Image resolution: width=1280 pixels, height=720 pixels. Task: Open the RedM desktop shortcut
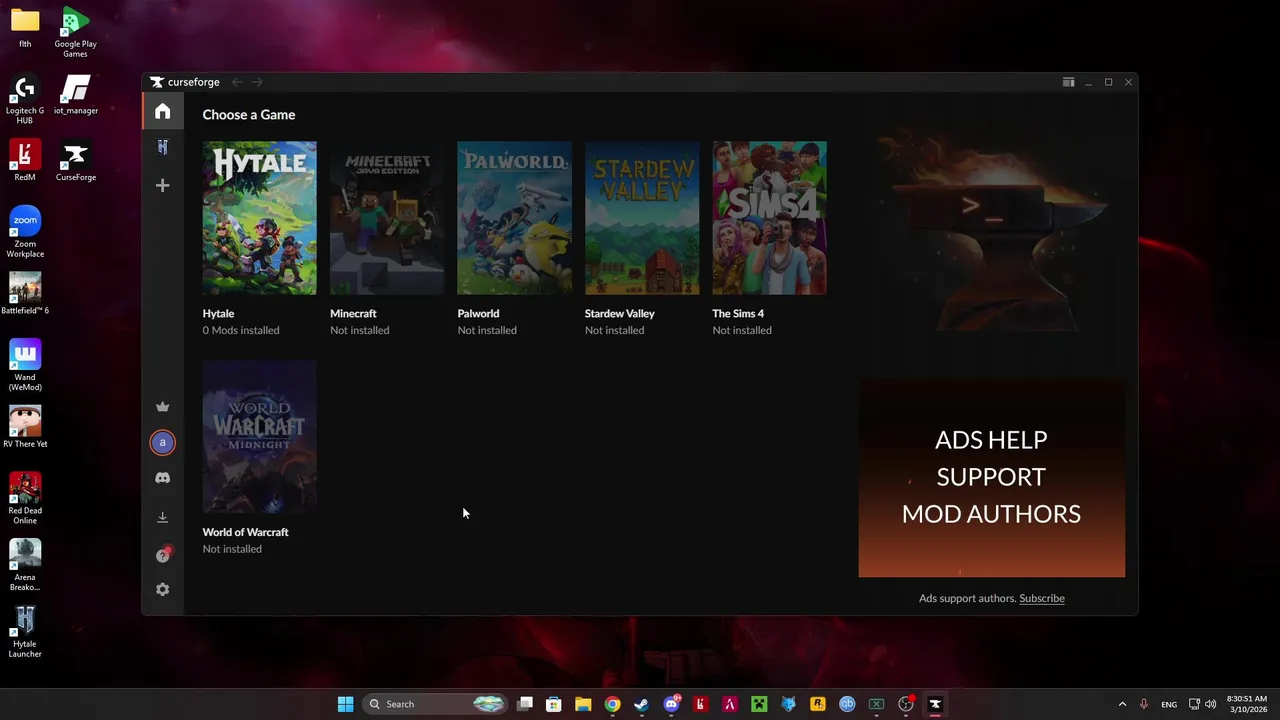tap(25, 161)
